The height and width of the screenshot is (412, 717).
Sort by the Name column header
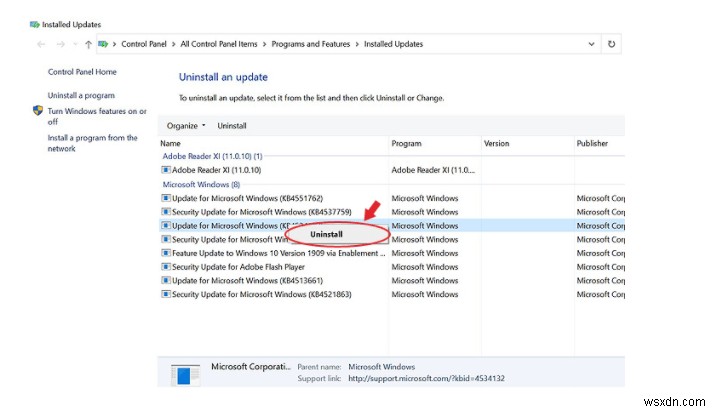click(170, 143)
